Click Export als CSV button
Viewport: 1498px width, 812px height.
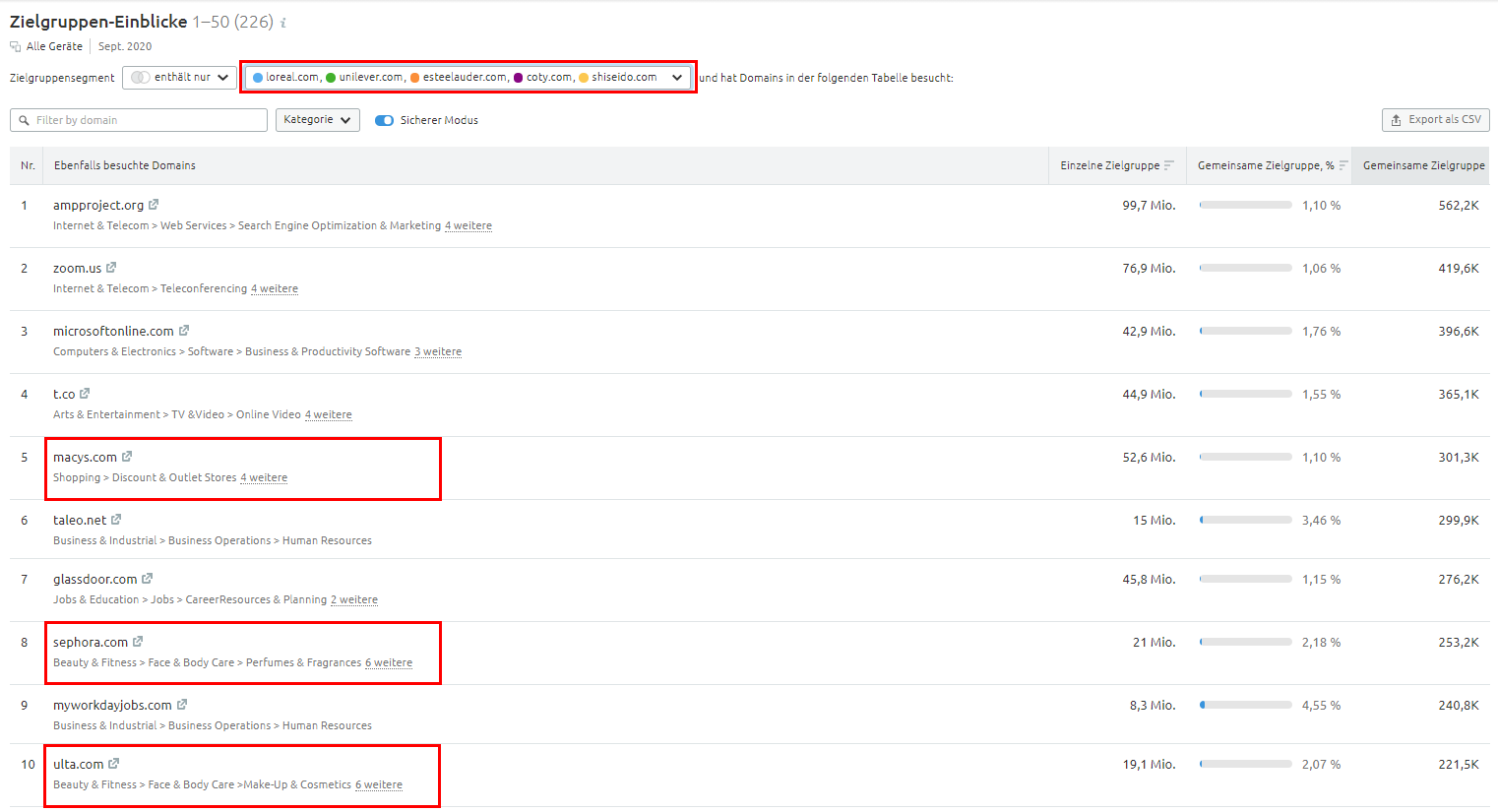[x=1435, y=120]
